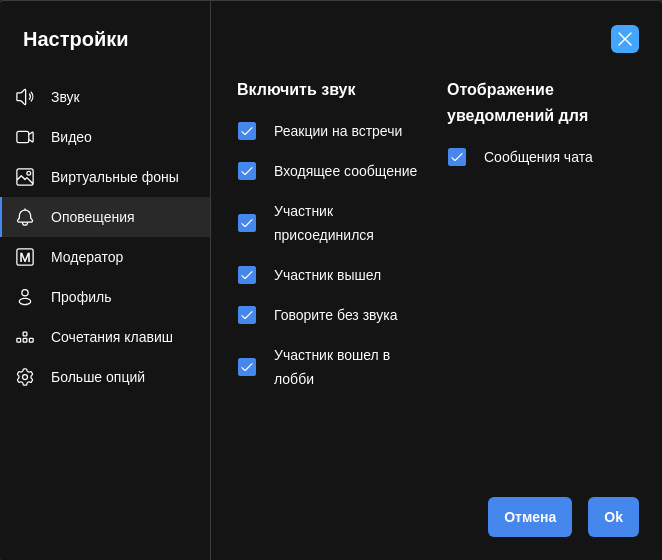Click the speaker icon for Звук
662x560 pixels.
coord(24,97)
